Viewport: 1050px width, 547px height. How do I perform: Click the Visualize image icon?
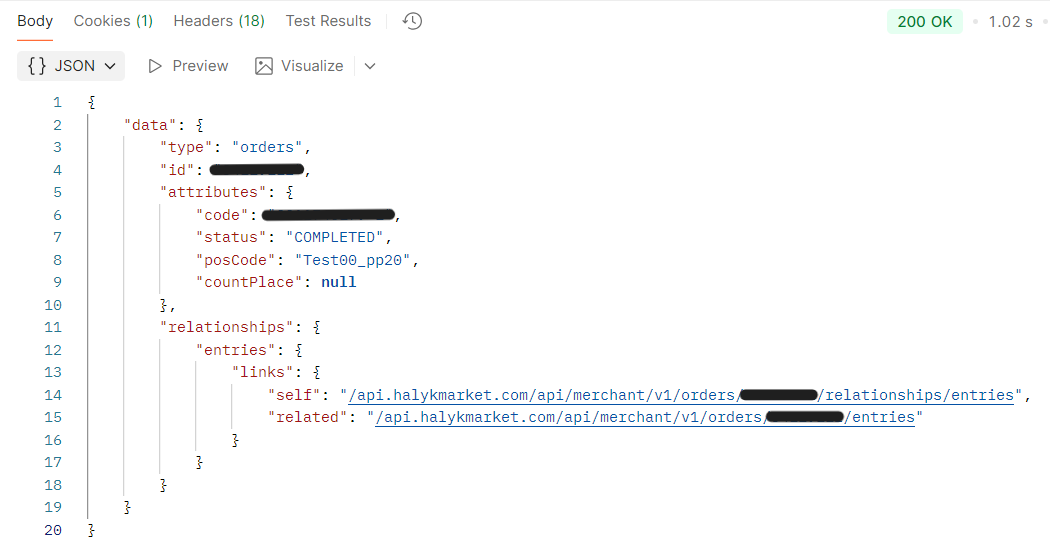[264, 66]
